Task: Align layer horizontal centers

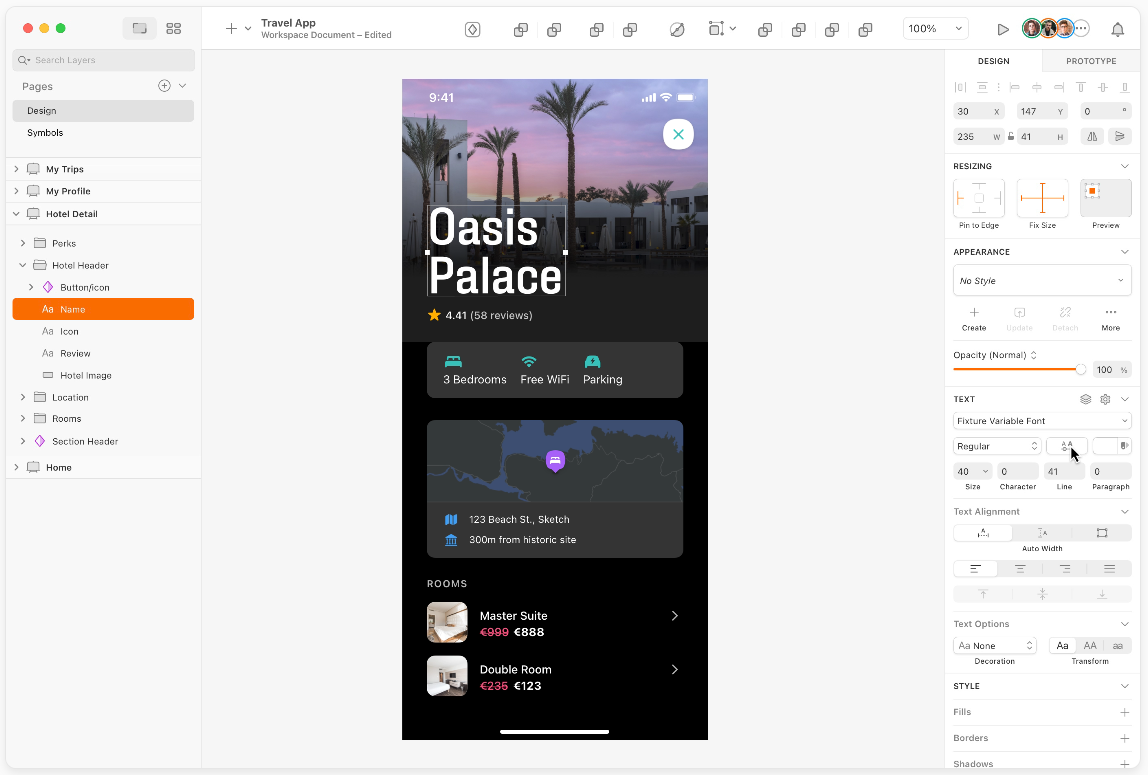Action: [1037, 87]
